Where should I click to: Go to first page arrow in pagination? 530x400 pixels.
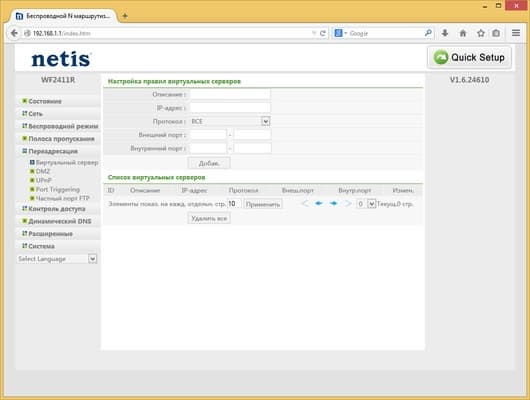pos(305,204)
